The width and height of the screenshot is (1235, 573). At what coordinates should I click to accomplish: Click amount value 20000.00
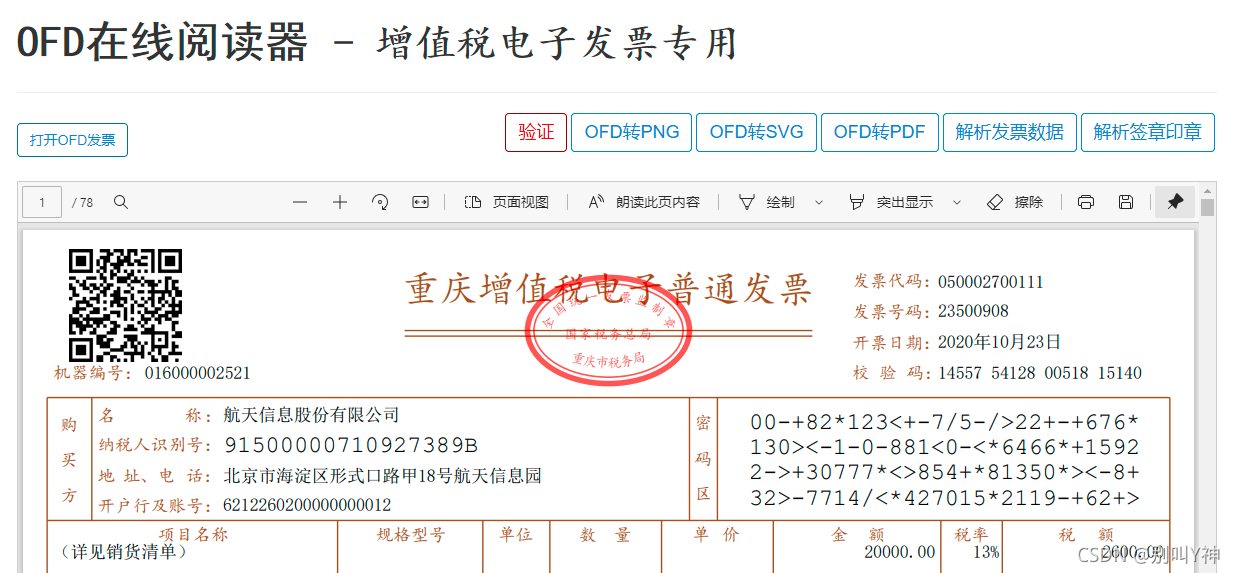click(x=900, y=552)
